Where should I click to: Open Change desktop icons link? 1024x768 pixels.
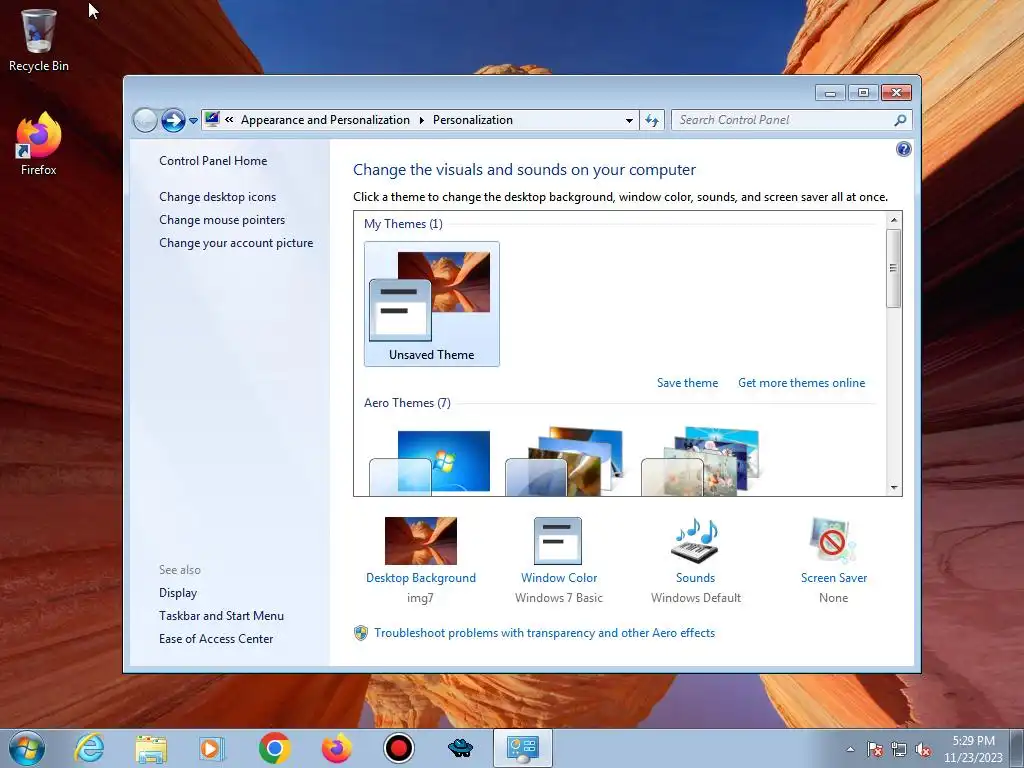[217, 197]
